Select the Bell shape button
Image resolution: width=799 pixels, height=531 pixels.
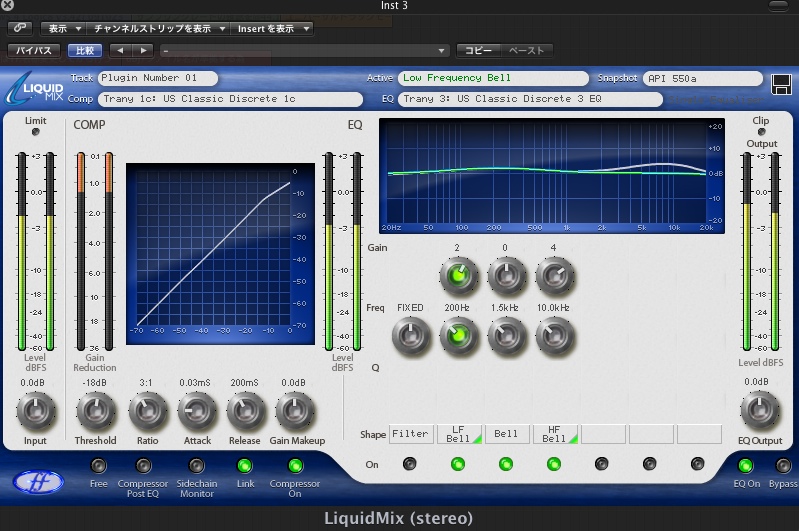tap(507, 434)
